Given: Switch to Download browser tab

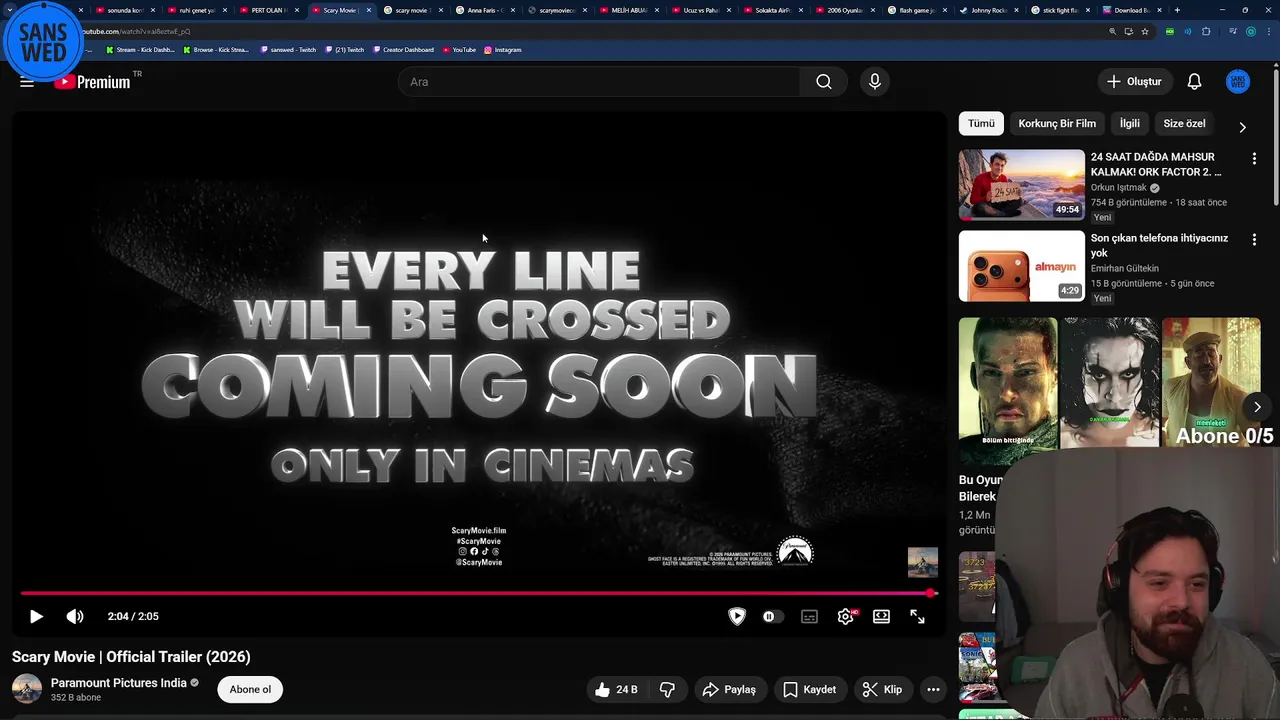Looking at the screenshot, I should 1133,10.
